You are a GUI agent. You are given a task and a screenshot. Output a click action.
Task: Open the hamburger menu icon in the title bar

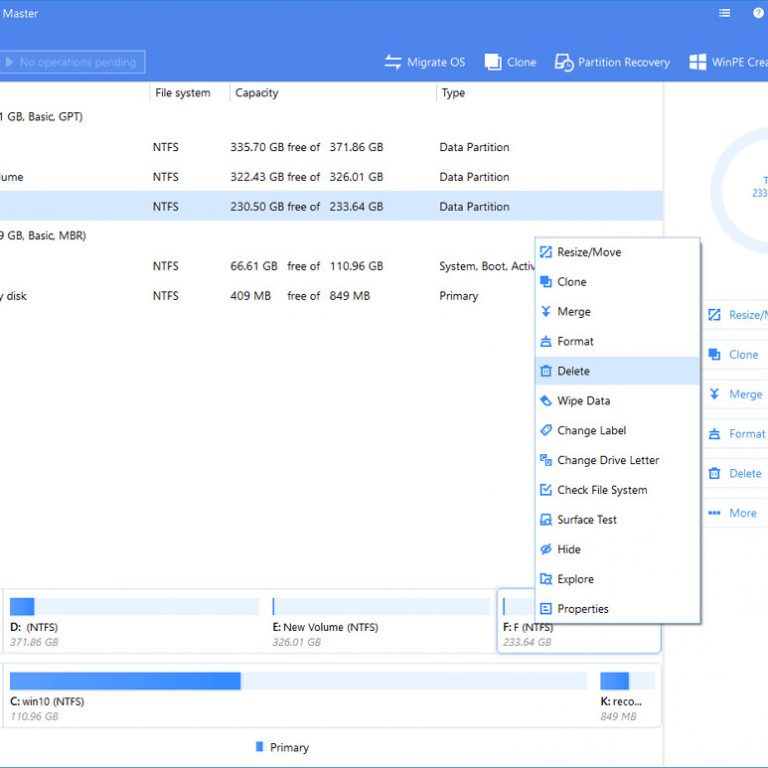(x=724, y=13)
